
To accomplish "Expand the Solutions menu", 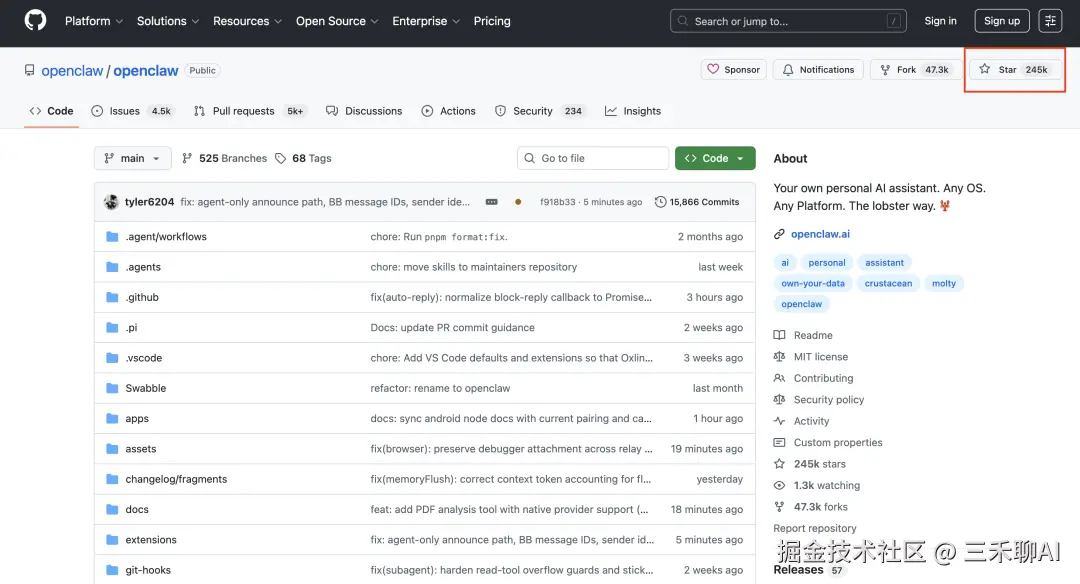I will click(x=168, y=21).
